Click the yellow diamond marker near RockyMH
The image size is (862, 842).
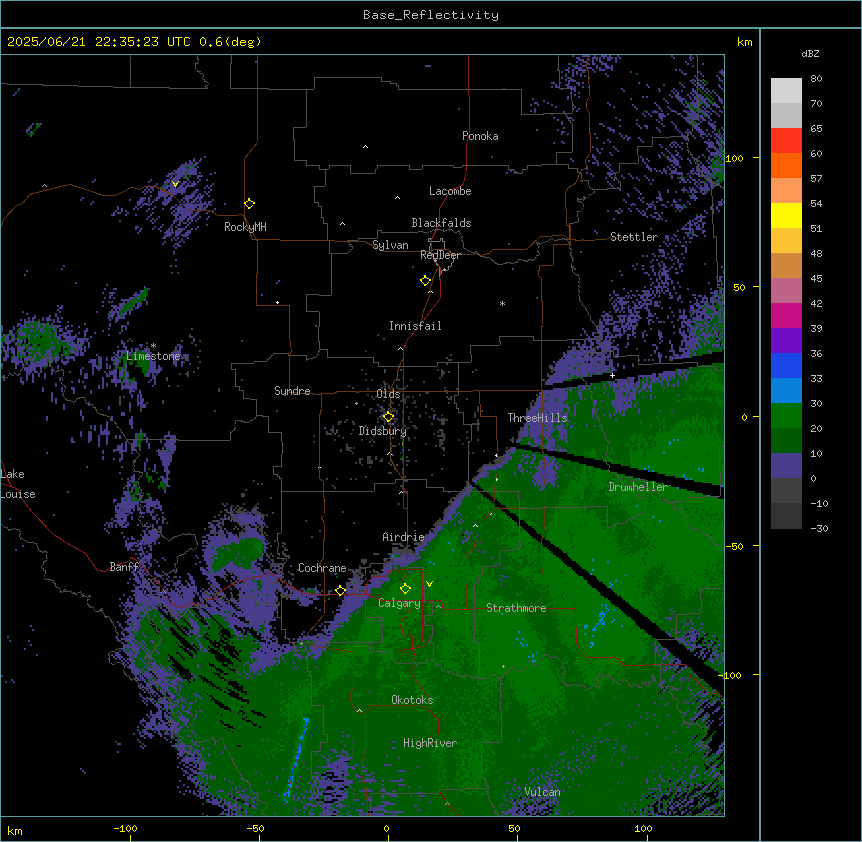[250, 204]
